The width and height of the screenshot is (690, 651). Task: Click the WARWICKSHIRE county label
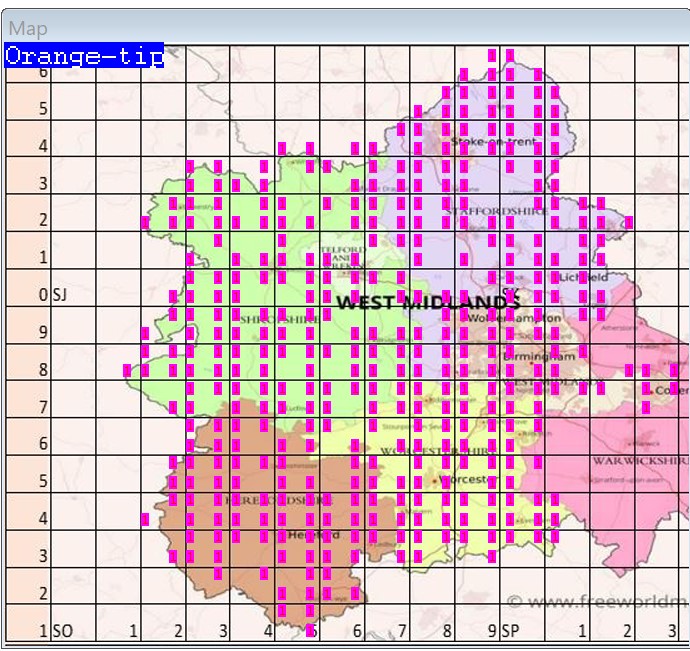point(639,461)
